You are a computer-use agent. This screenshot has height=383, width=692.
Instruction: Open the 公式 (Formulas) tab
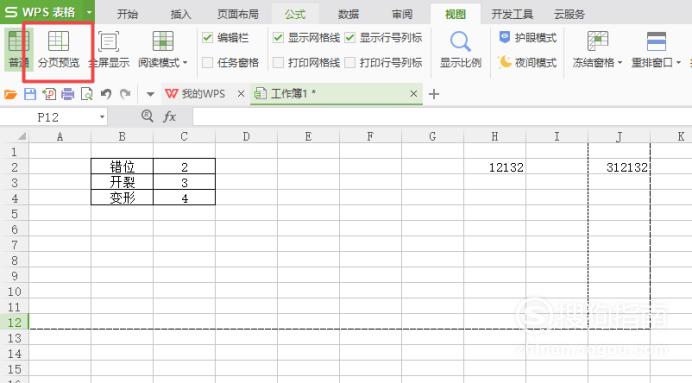click(295, 15)
